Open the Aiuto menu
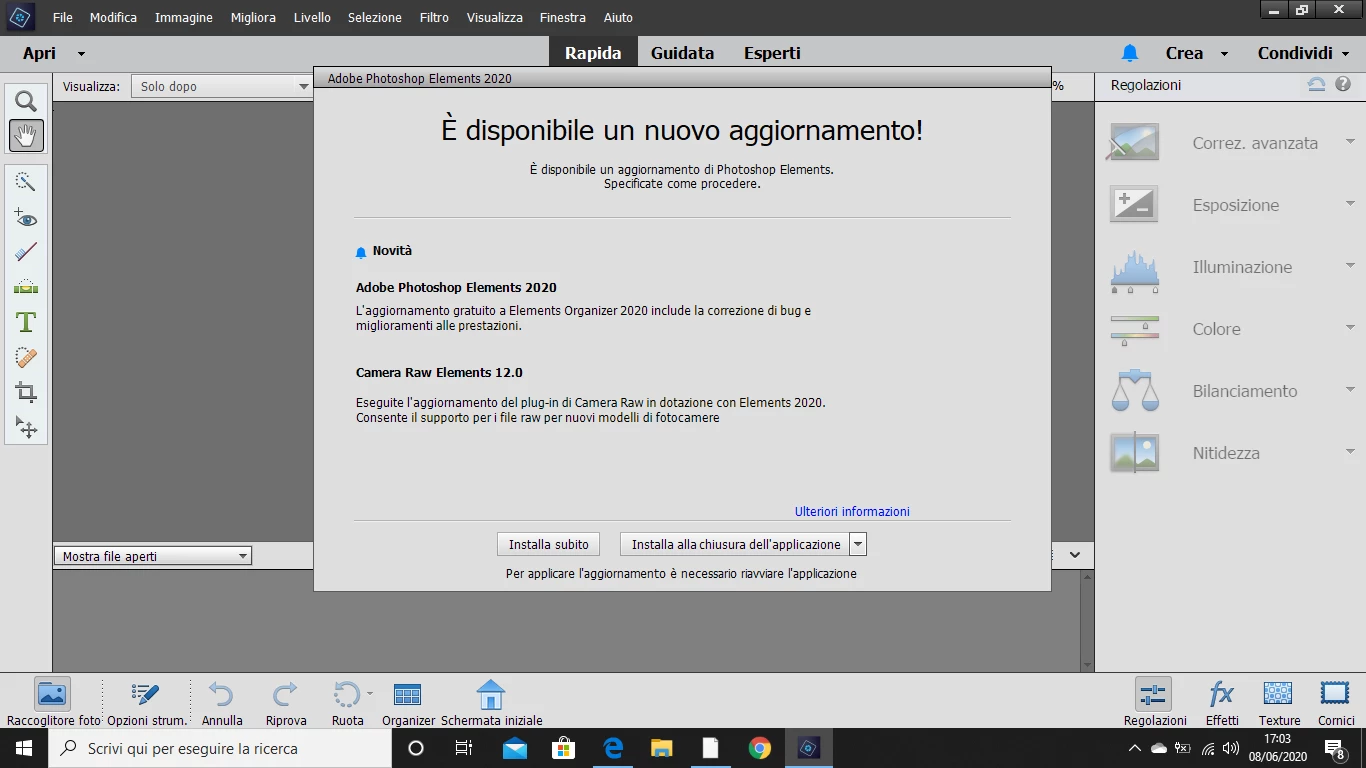 [618, 18]
